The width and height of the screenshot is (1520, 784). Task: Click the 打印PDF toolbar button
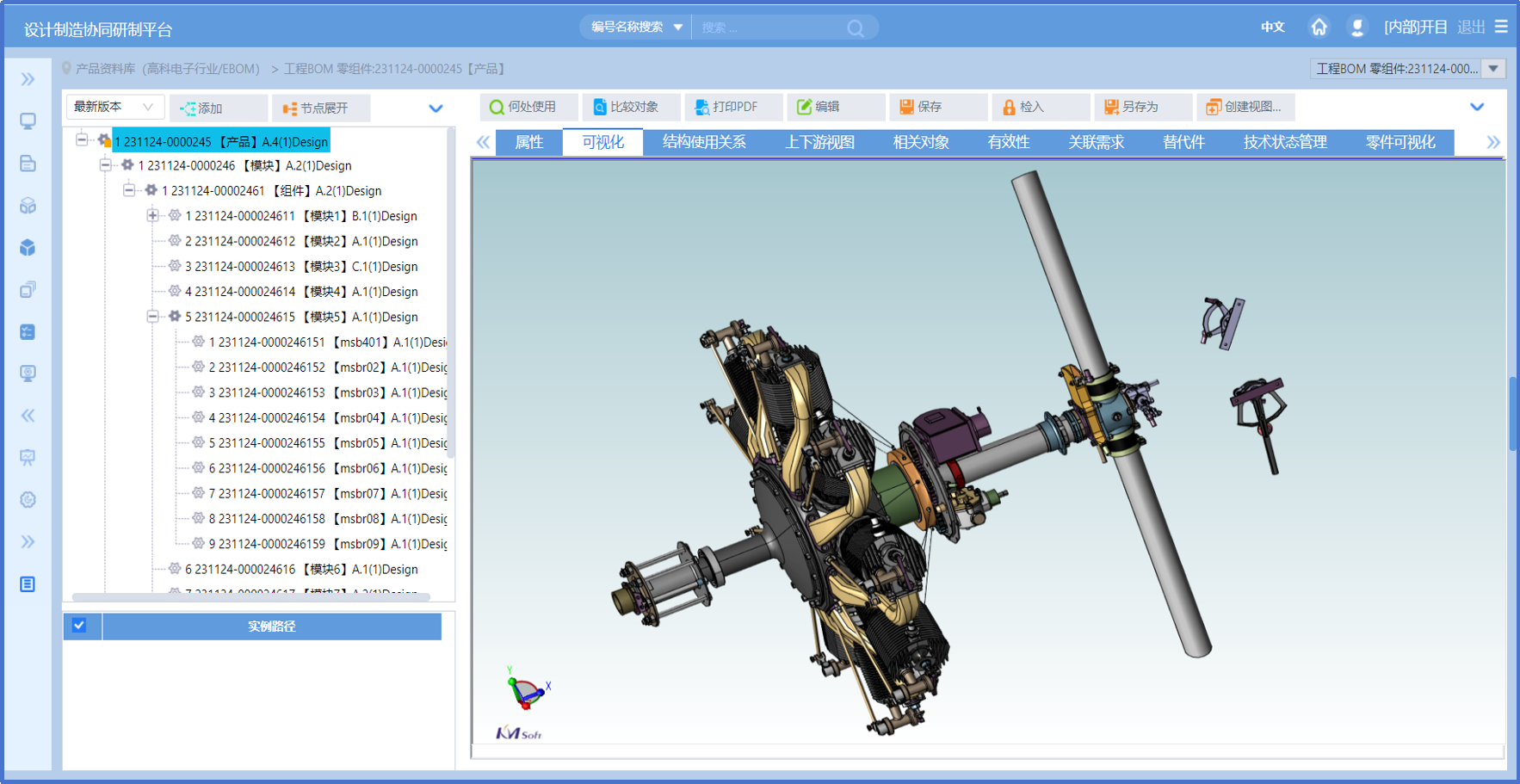click(726, 107)
